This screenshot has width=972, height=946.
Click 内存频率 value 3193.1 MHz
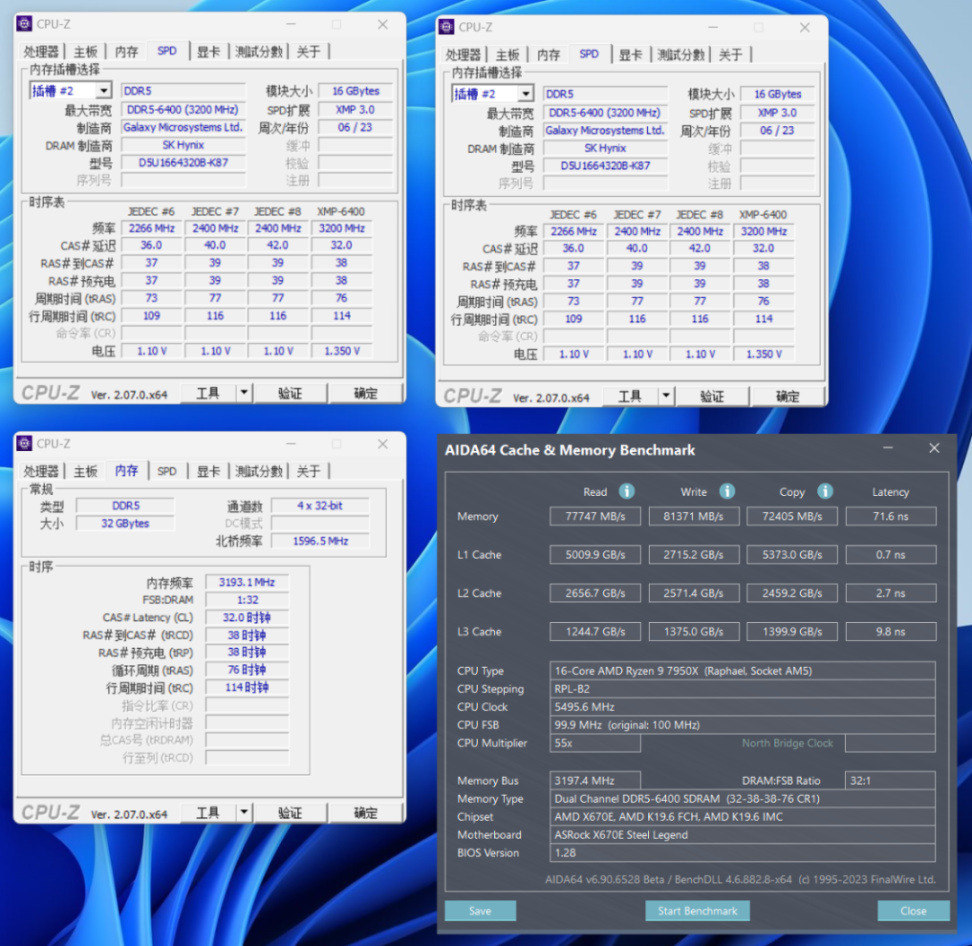click(247, 582)
